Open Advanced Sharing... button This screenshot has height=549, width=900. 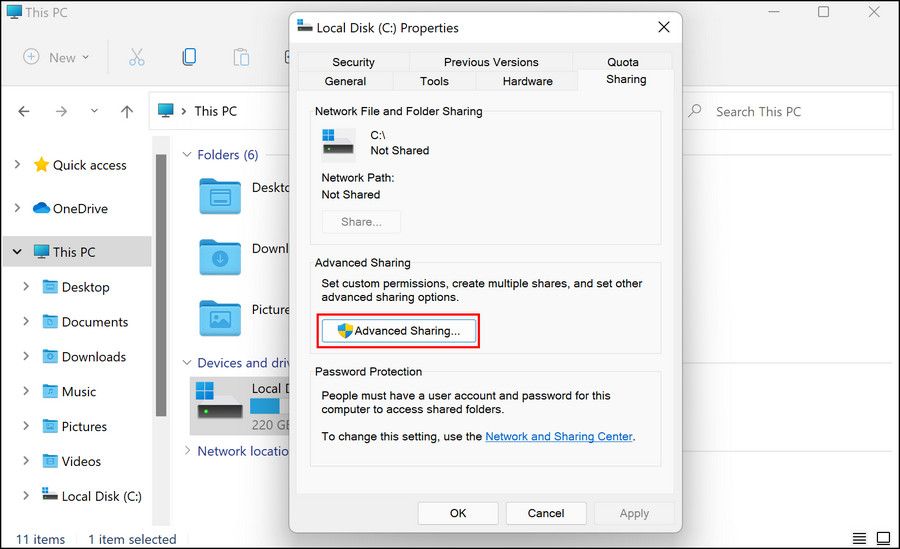point(398,331)
